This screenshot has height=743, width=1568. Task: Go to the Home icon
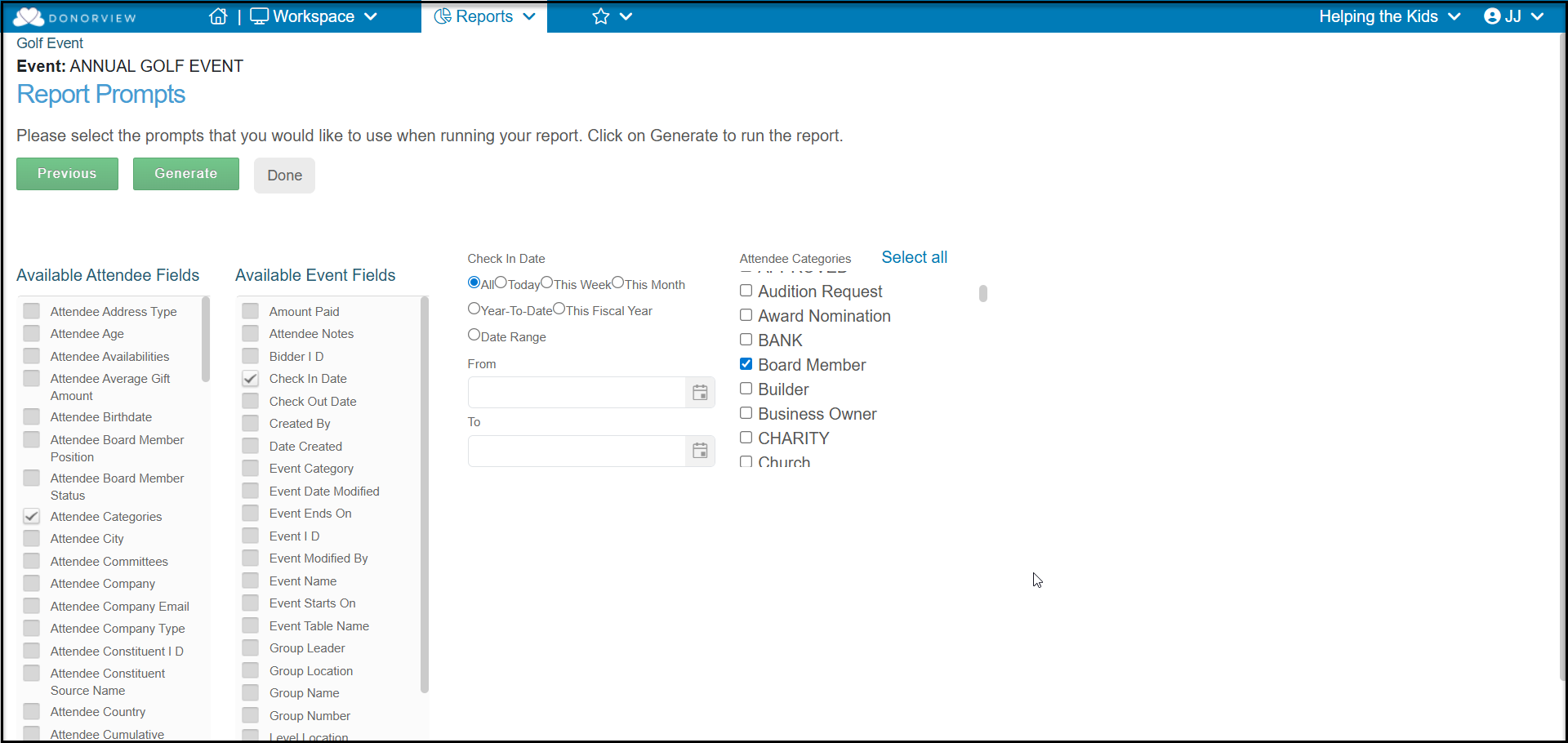pyautogui.click(x=218, y=16)
